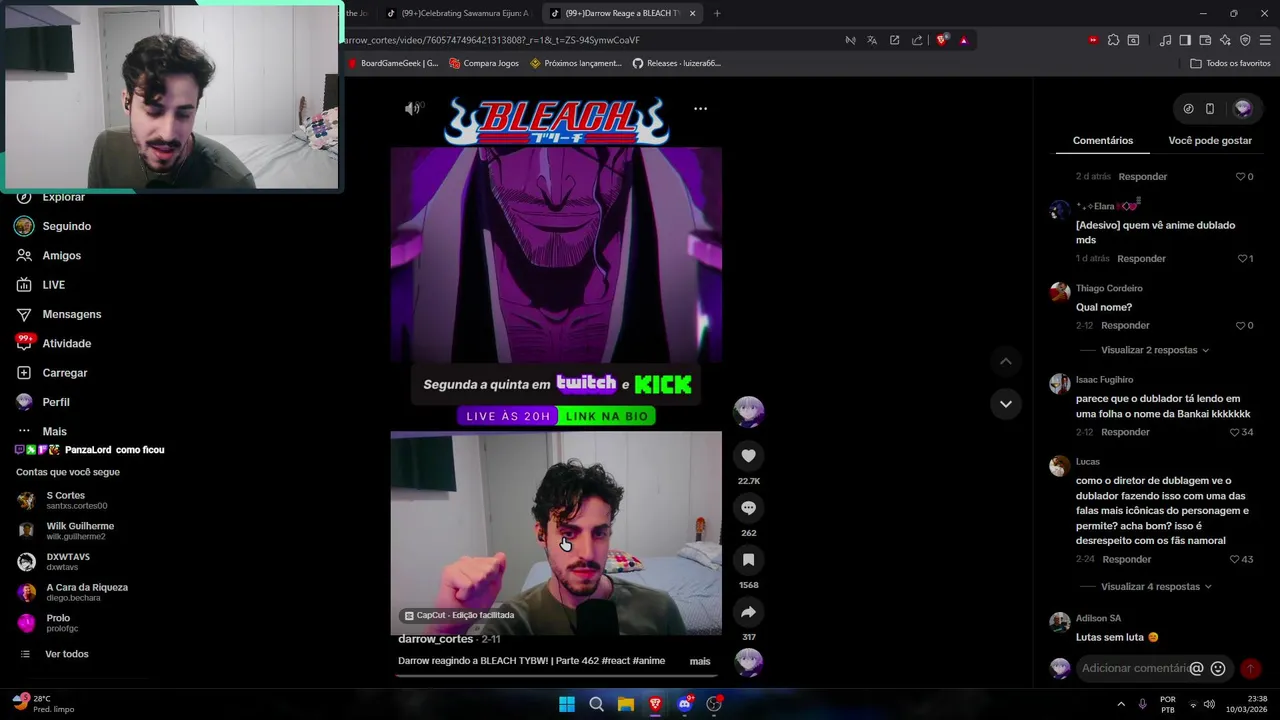Open the Brave Wallet icon

1205,40
